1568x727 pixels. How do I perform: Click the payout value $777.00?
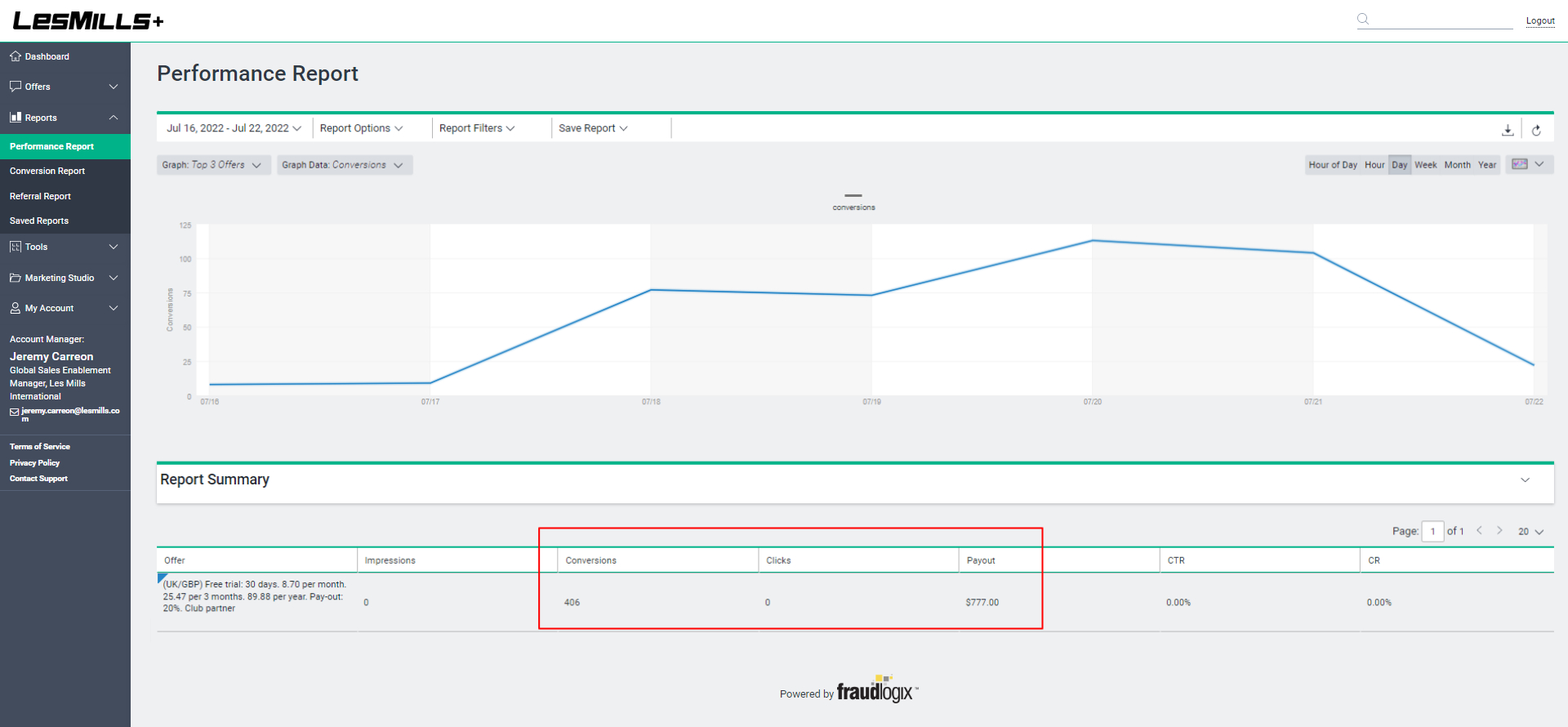tap(982, 603)
